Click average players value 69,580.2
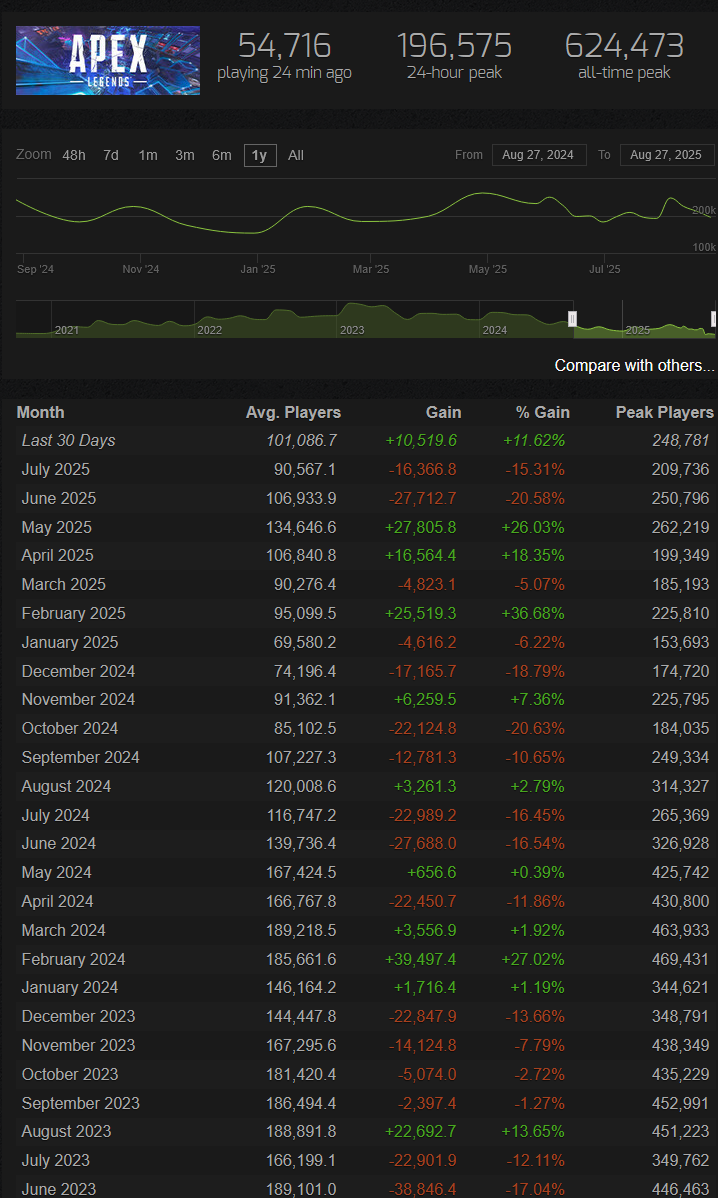Screen dimensions: 718x1198 (x=306, y=643)
